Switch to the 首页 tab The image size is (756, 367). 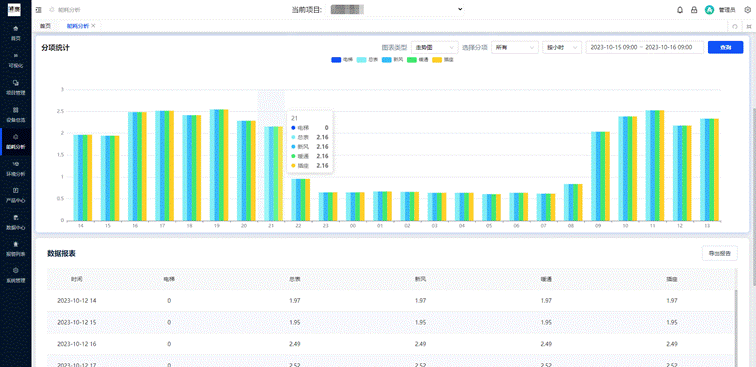click(x=45, y=26)
